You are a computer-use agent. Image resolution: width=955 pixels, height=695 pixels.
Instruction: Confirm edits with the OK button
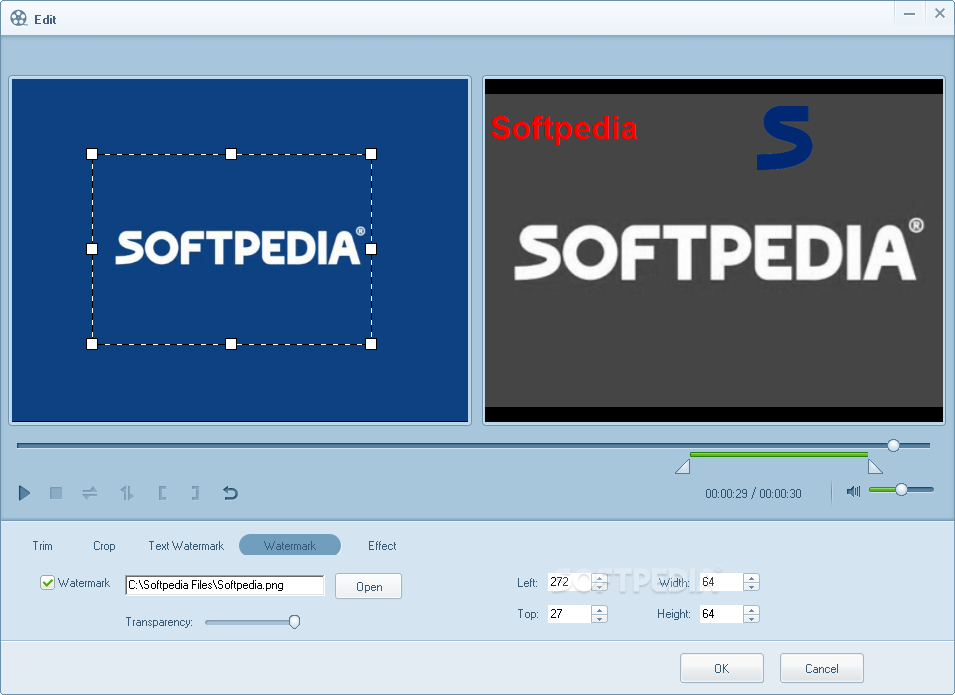722,668
